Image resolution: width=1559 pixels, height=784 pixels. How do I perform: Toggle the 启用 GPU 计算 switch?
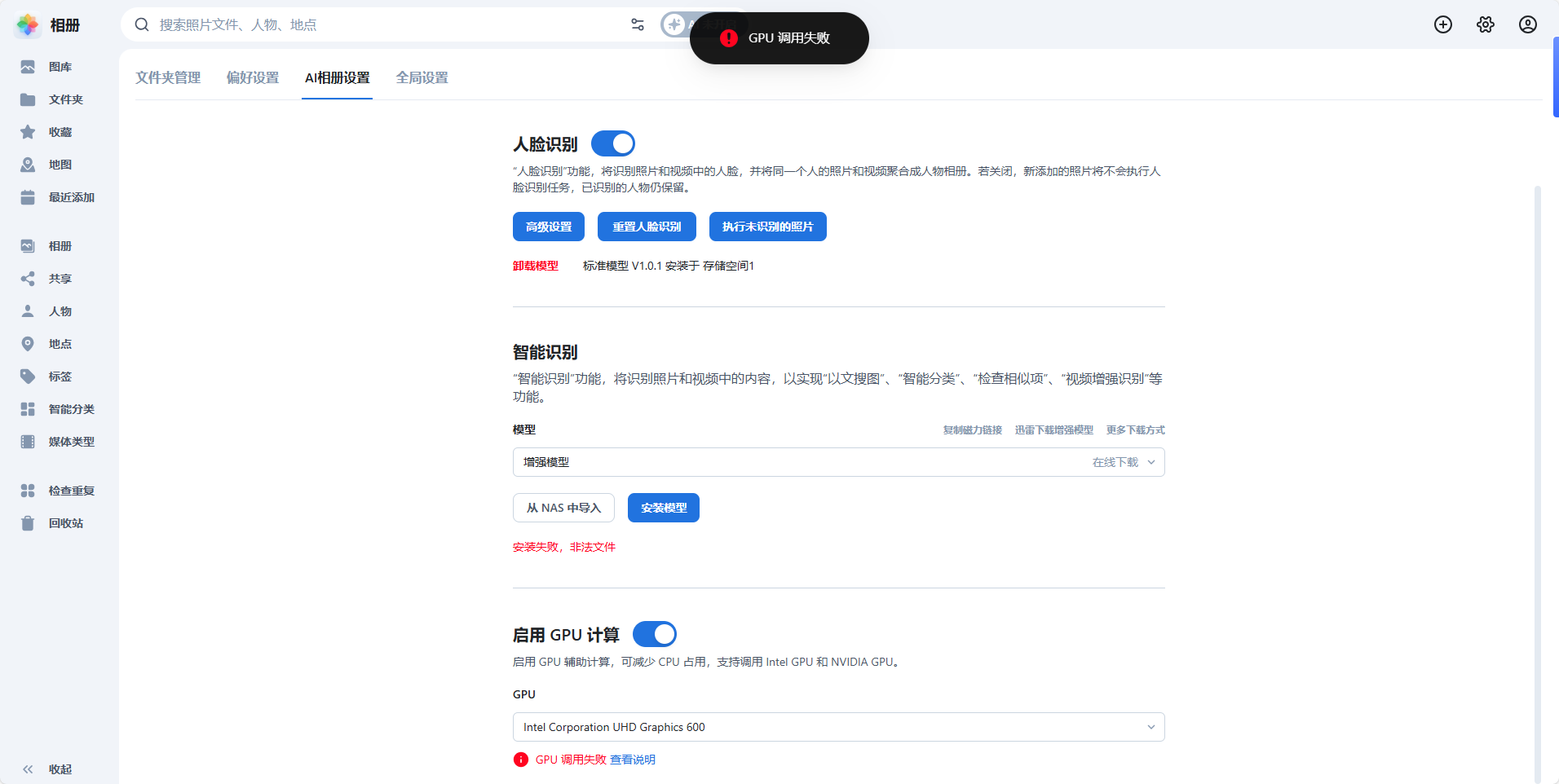(x=655, y=634)
